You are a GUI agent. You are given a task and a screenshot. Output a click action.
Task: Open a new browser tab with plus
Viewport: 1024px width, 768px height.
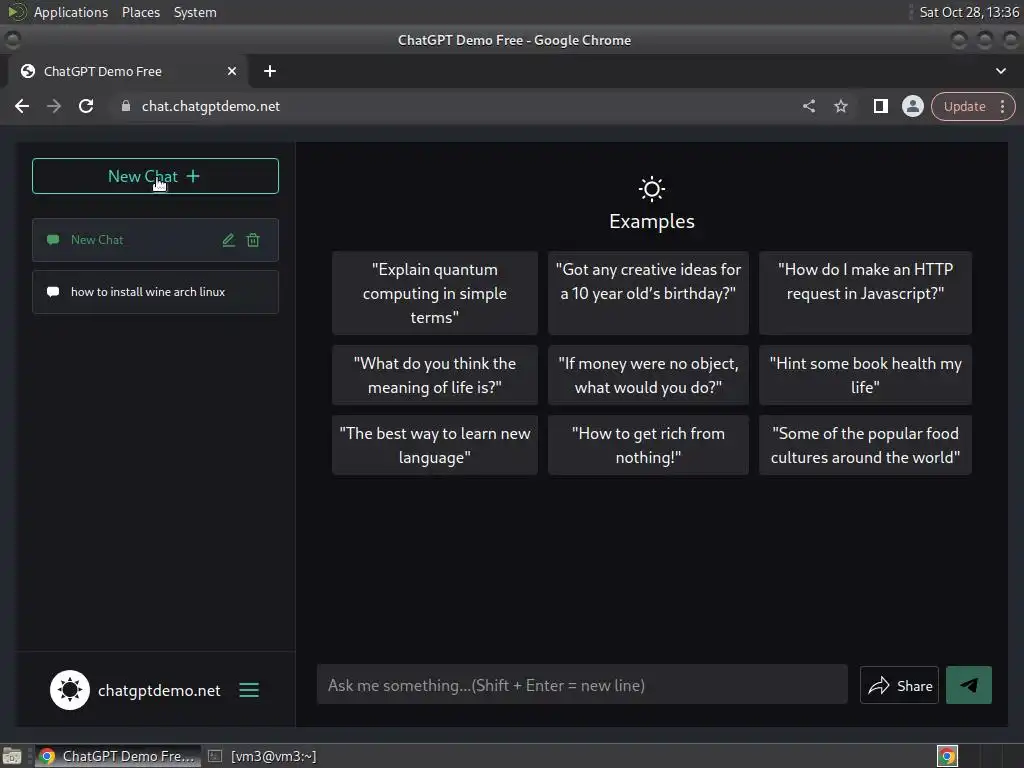(270, 71)
